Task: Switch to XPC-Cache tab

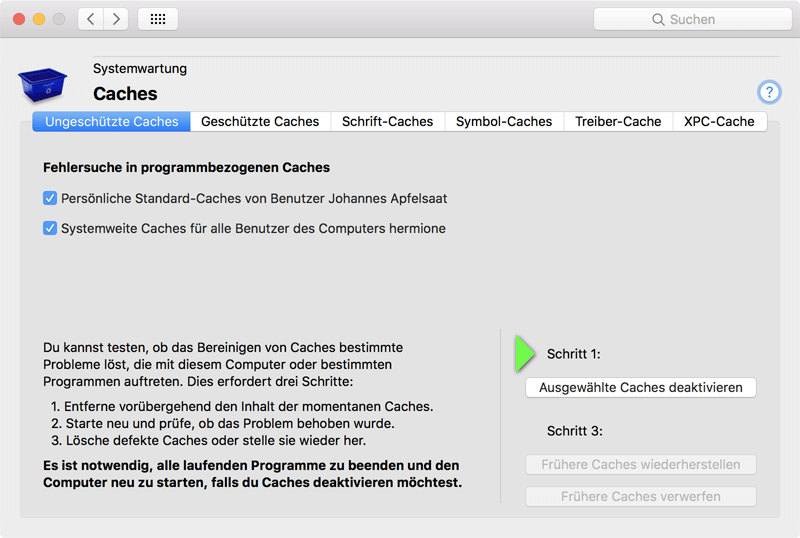Action: click(x=719, y=121)
